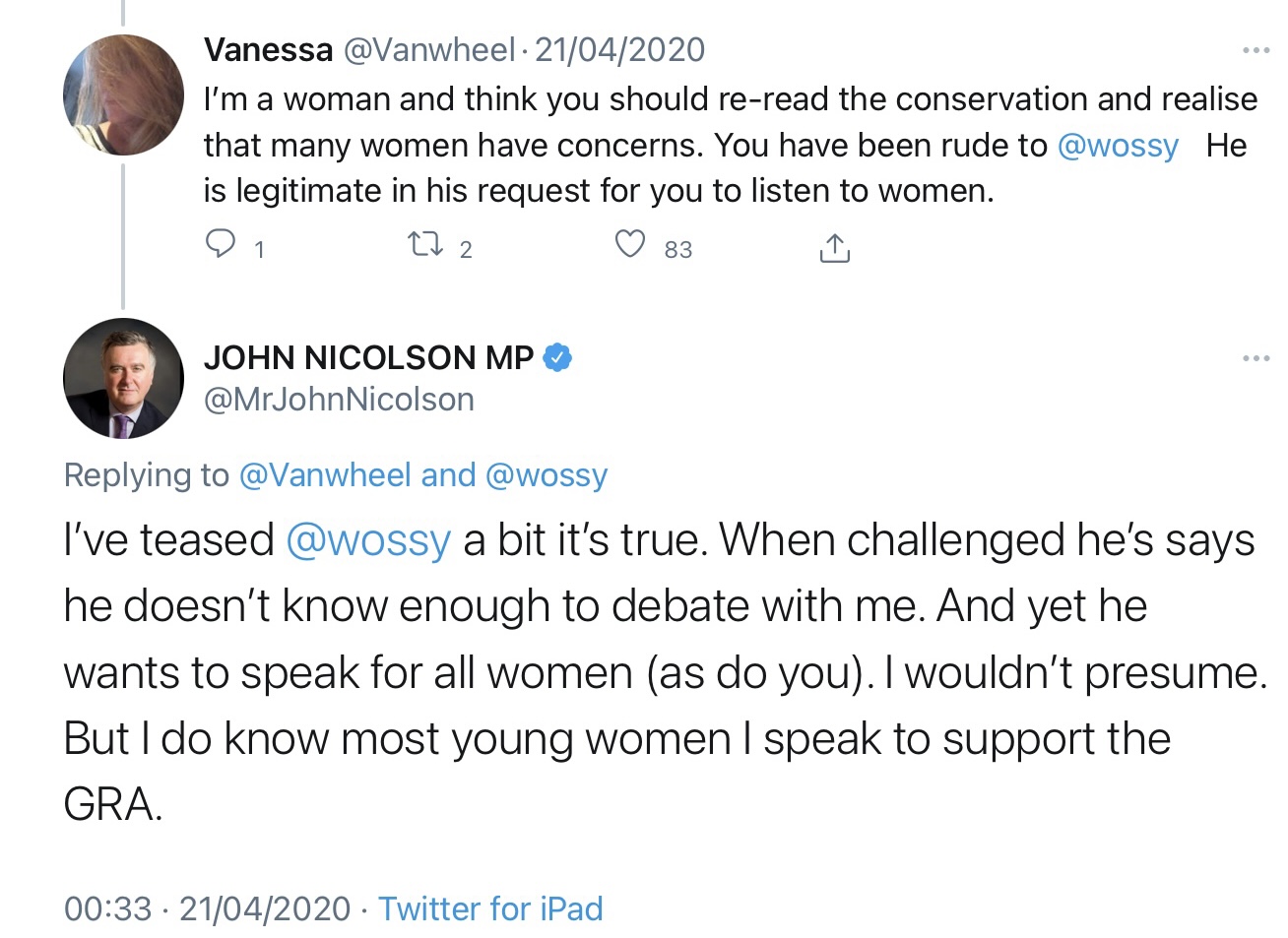Image resolution: width=1288 pixels, height=938 pixels.
Task: Open the JOHN NICOLSON MP display name
Action: point(368,357)
